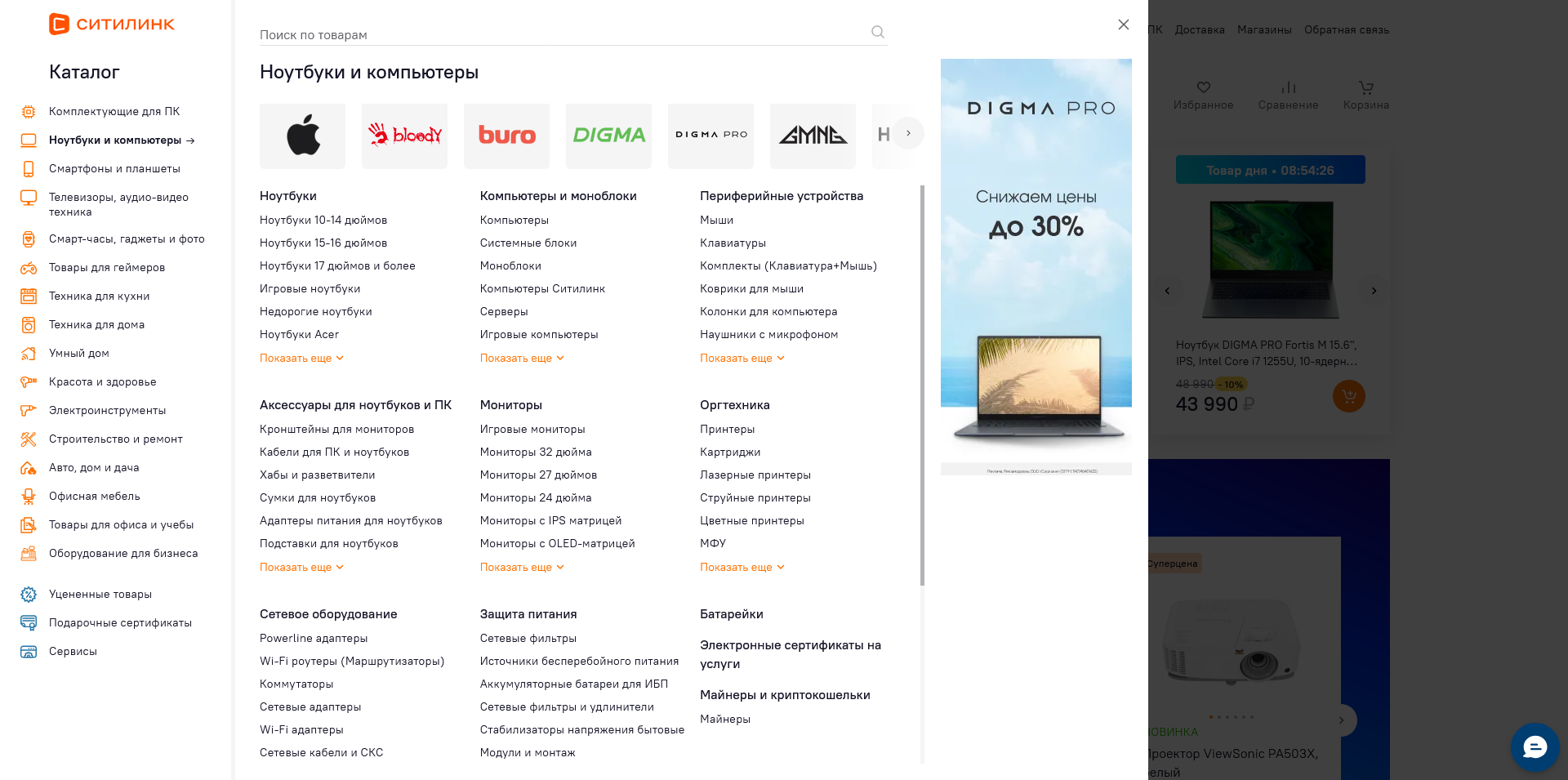Image resolution: width=1568 pixels, height=780 pixels.
Task: Open Уцененные товары section
Action: (x=100, y=595)
